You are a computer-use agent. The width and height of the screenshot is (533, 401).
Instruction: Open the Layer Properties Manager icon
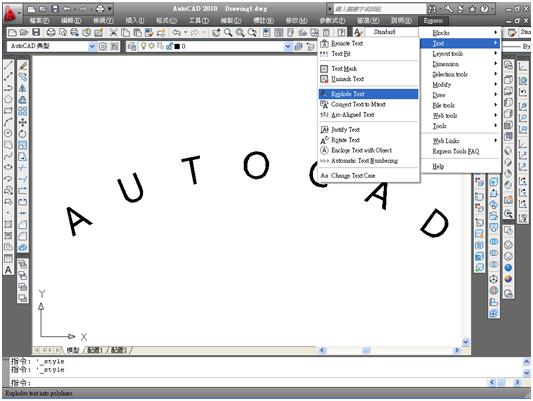pyautogui.click(x=132, y=47)
